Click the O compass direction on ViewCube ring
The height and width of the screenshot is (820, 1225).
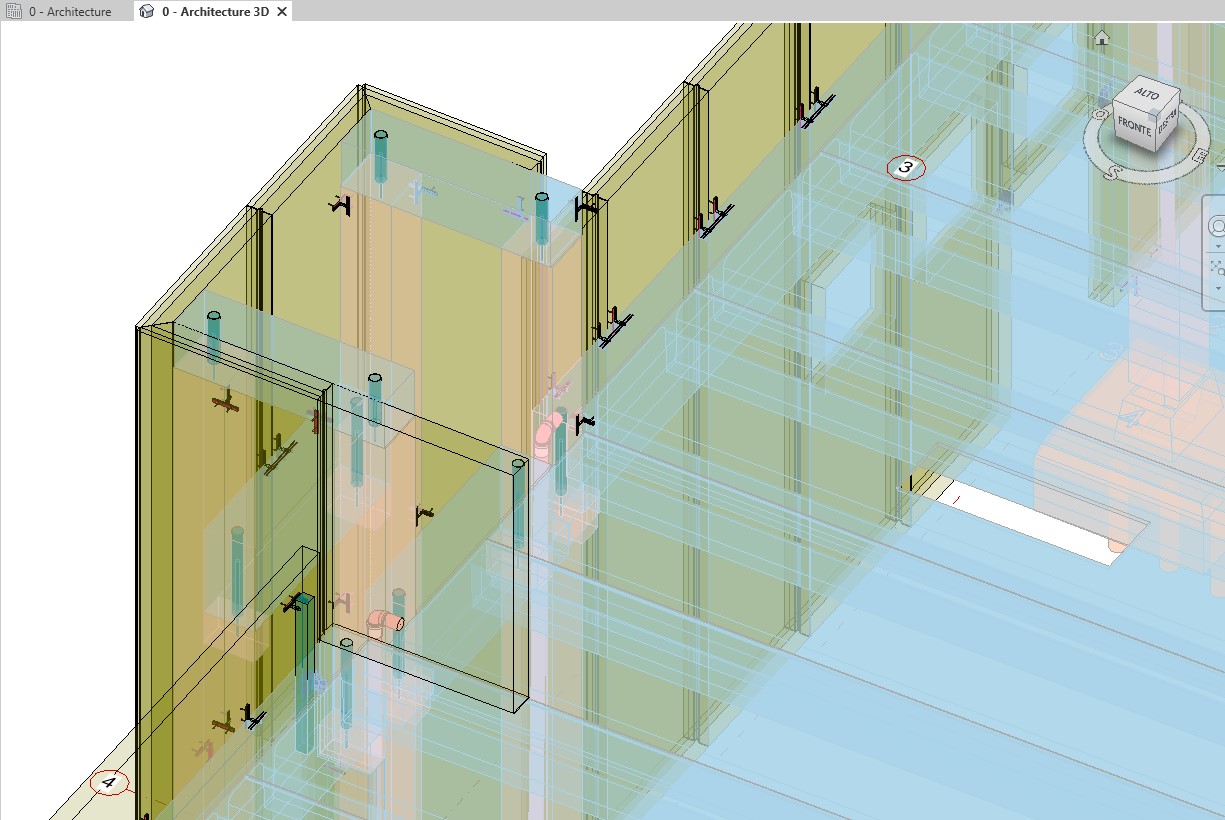1099,115
